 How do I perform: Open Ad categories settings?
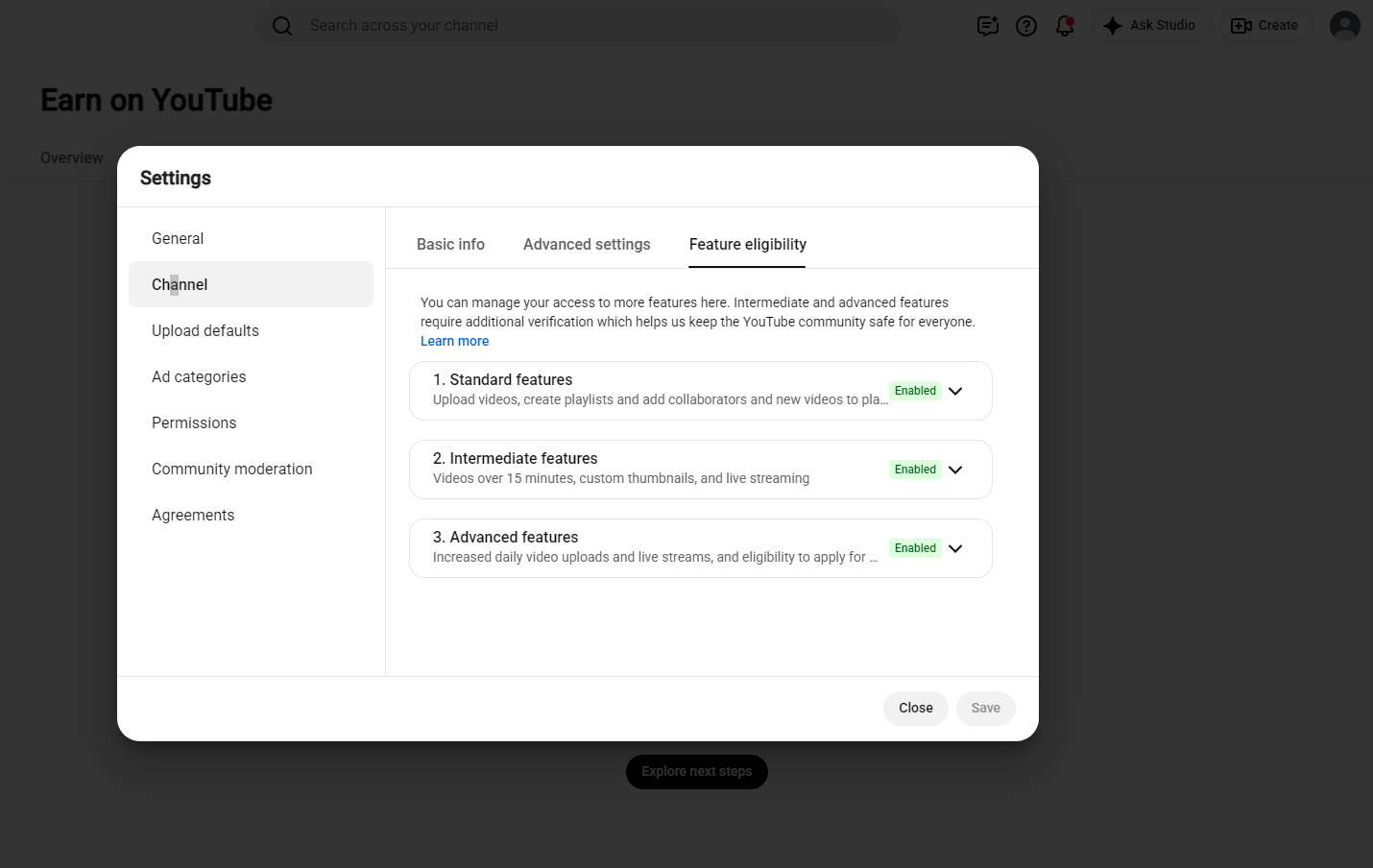point(251,376)
